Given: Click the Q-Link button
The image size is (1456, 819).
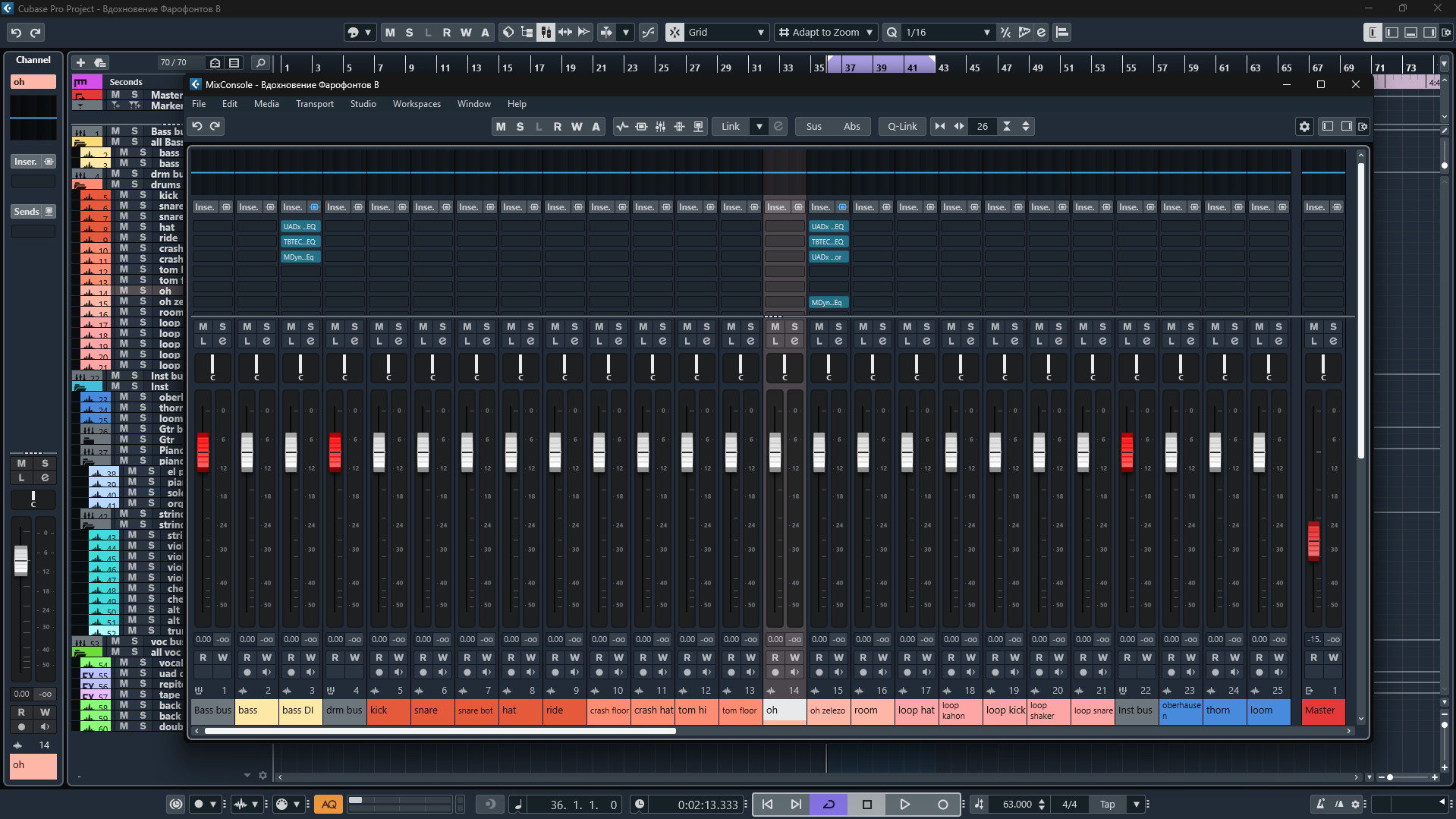Looking at the screenshot, I should [902, 127].
